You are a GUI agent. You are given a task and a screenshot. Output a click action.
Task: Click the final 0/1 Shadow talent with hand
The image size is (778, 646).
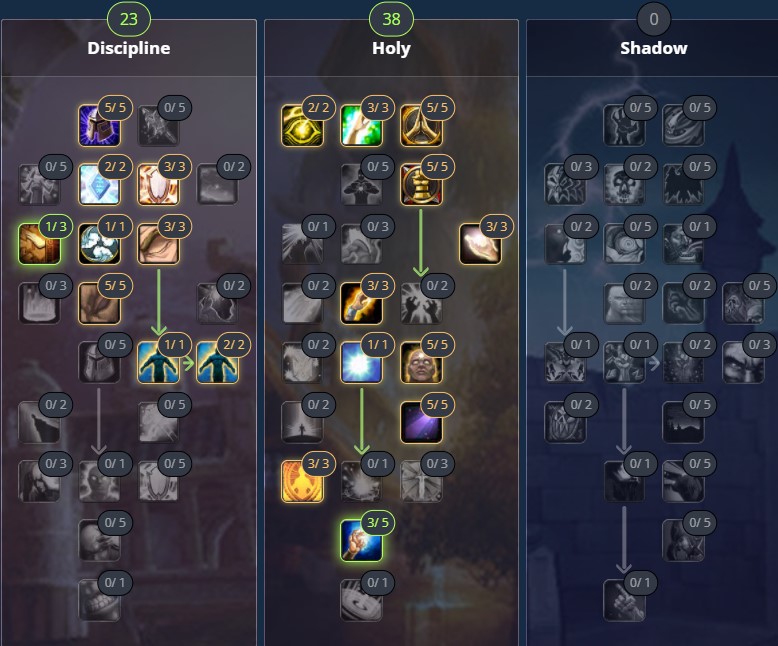pyautogui.click(x=624, y=600)
